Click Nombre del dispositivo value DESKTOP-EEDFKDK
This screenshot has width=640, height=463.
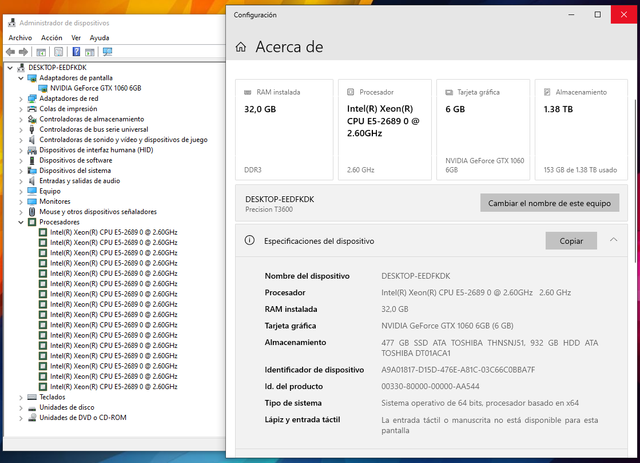pos(416,276)
